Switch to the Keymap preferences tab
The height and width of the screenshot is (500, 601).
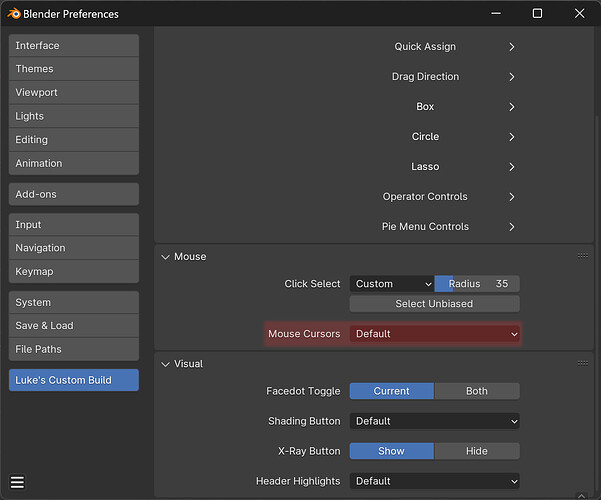tap(74, 271)
